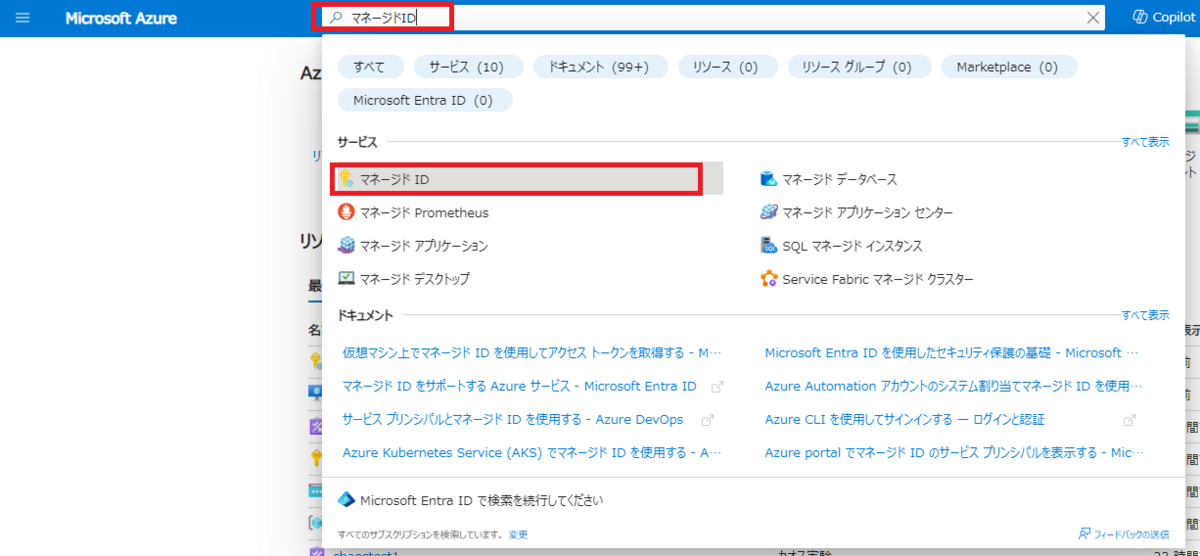Open the Copilot icon in header
Viewport: 1200px width, 556px height.
pyautogui.click(x=1139, y=17)
